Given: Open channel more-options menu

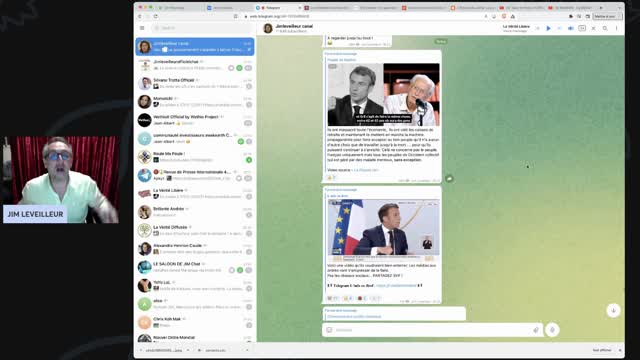Looking at the screenshot, I should [x=616, y=28].
